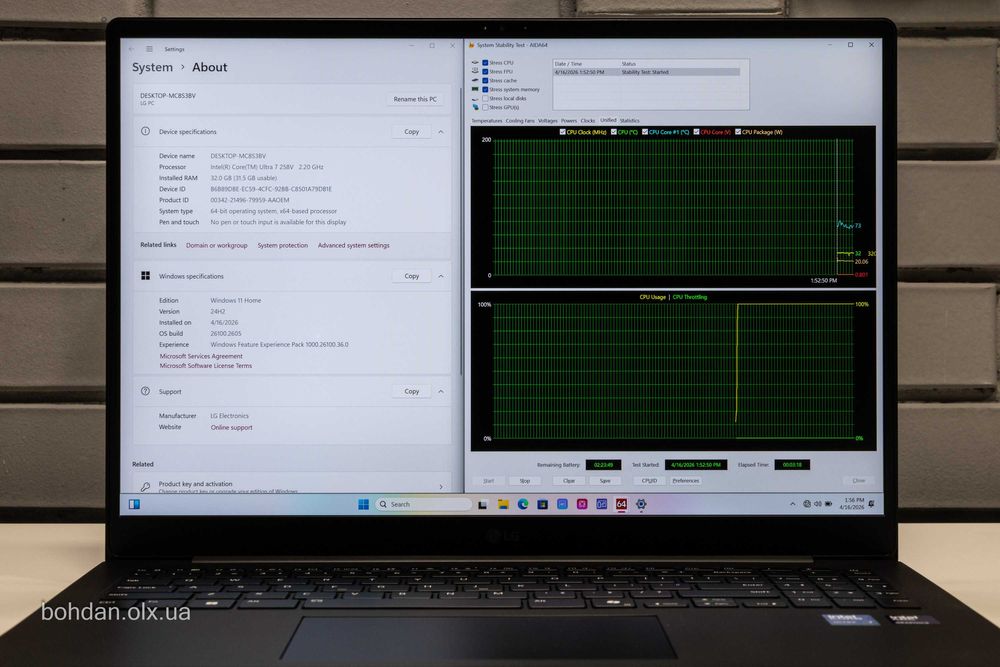Click the Windows Start button
1000x667 pixels.
(364, 504)
